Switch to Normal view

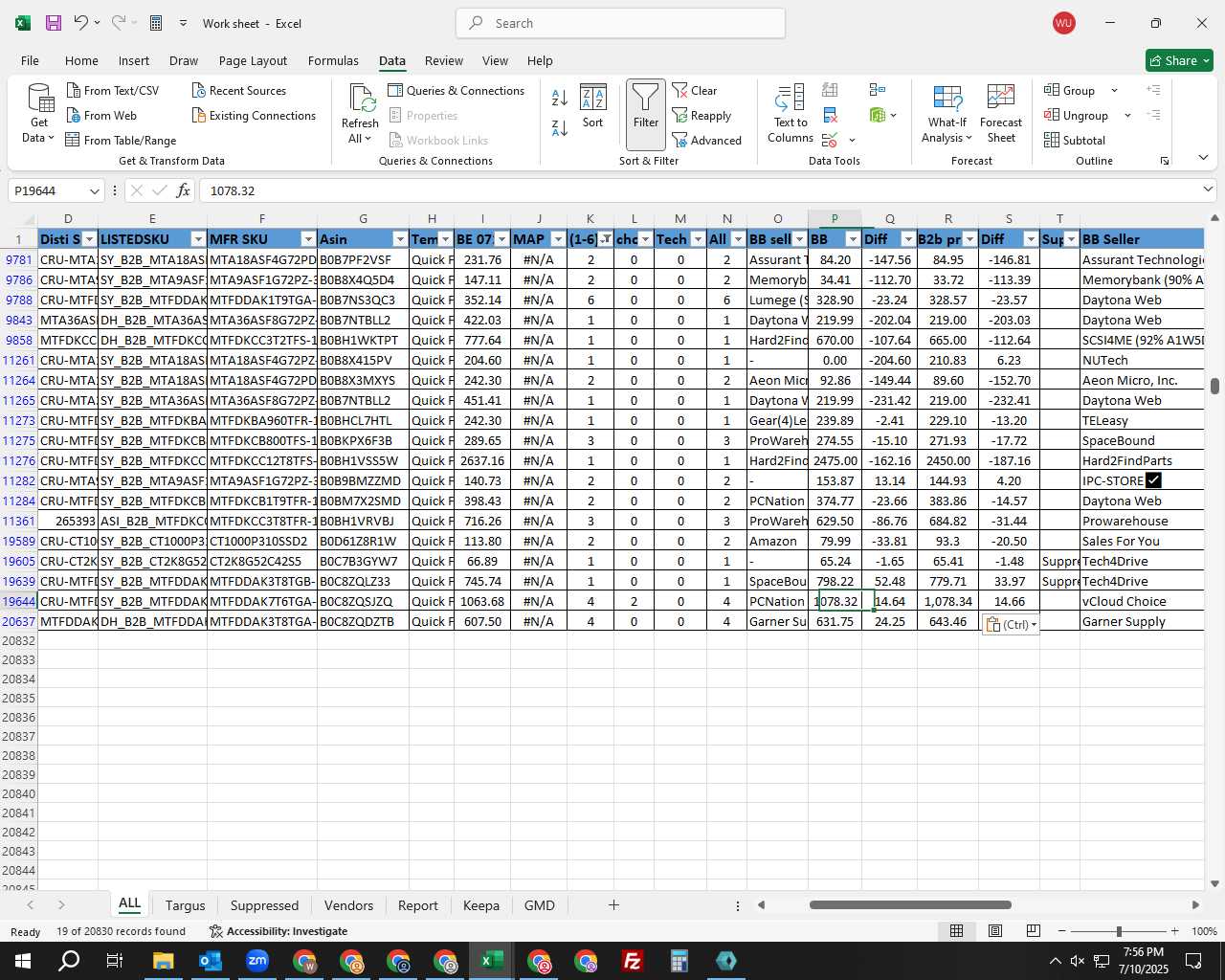tap(956, 931)
